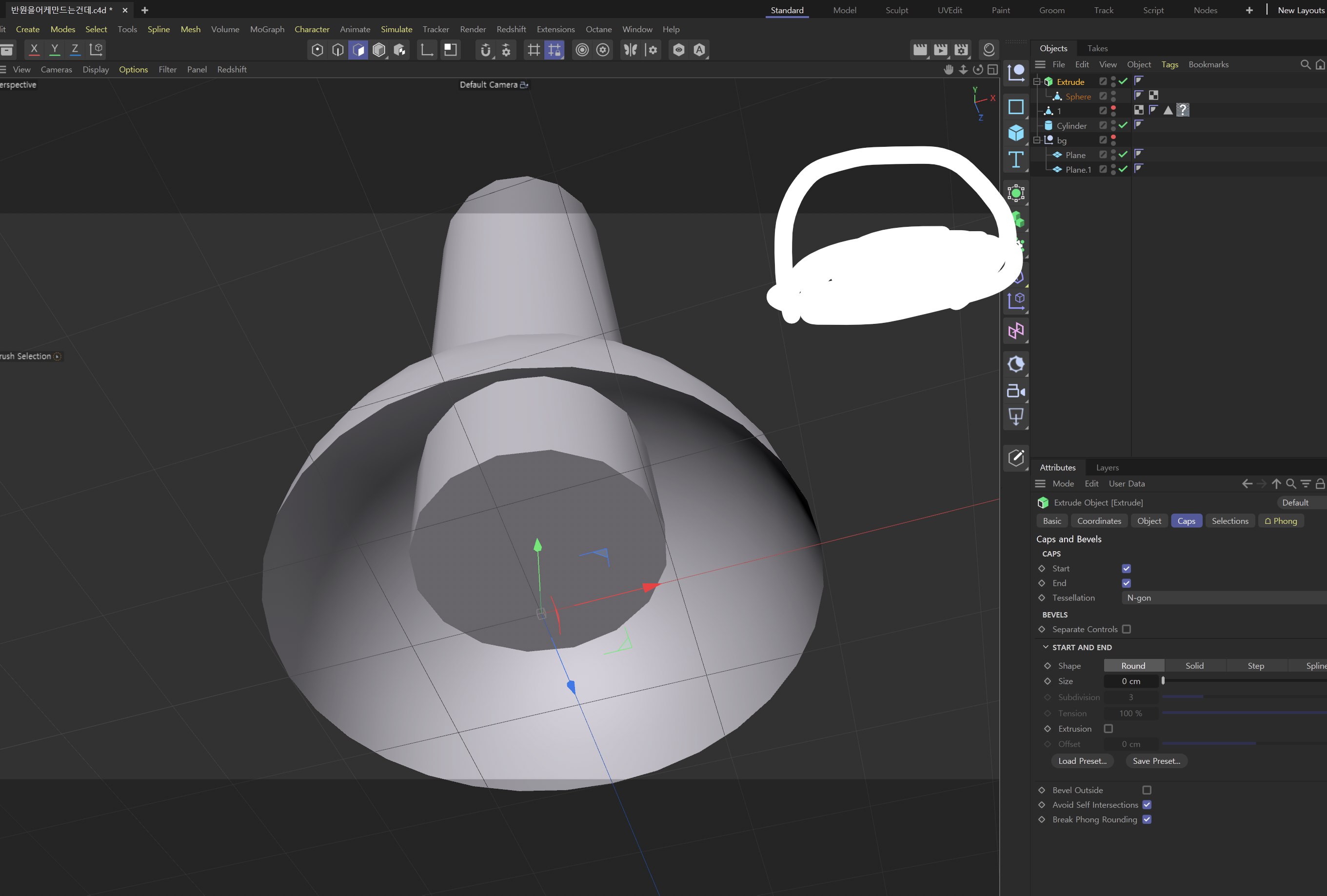Image resolution: width=1327 pixels, height=896 pixels.
Task: Render to Picture Viewer icon
Action: tap(940, 50)
